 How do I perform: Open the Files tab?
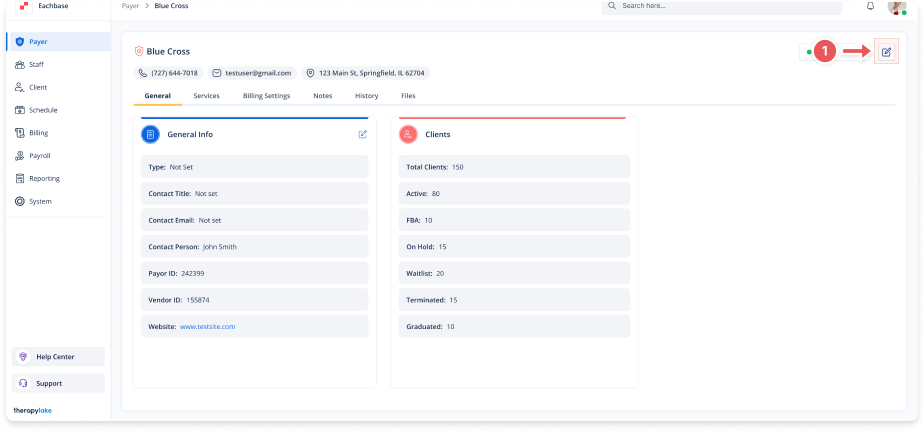pyautogui.click(x=408, y=96)
